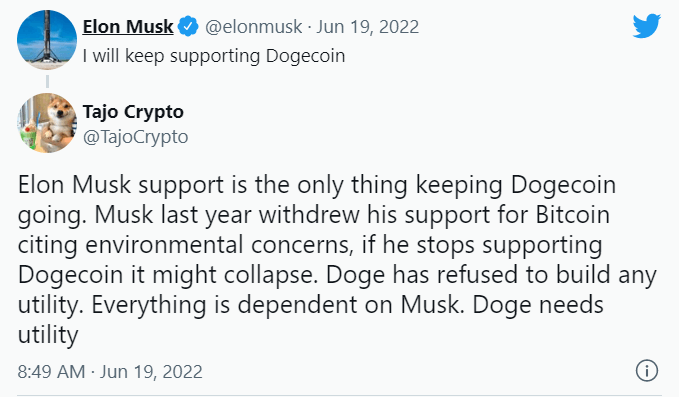The width and height of the screenshot is (679, 397).
Task: Open the @TajoCrypto handle
Action: (135, 137)
